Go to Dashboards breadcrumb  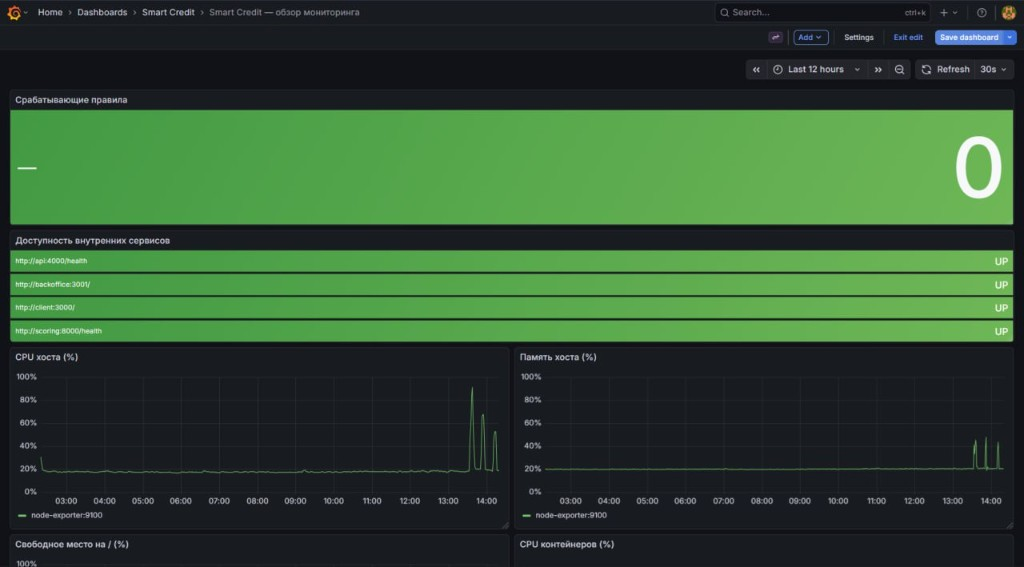coord(102,12)
